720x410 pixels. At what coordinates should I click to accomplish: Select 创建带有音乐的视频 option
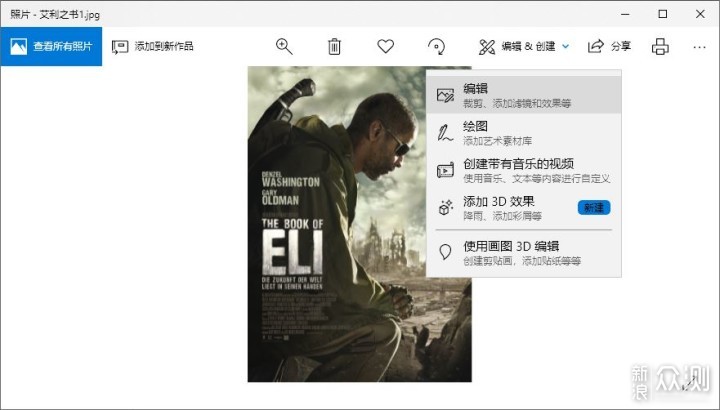coord(524,170)
